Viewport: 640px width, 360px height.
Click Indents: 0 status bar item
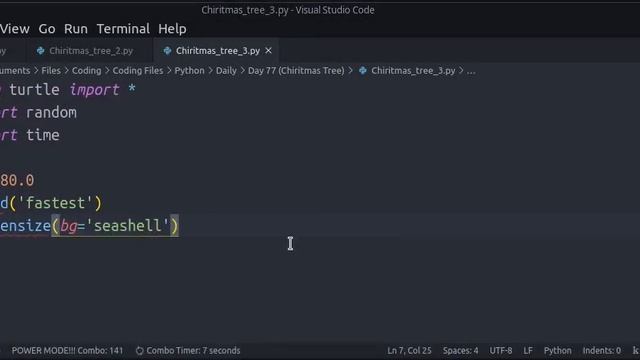[x=602, y=351]
